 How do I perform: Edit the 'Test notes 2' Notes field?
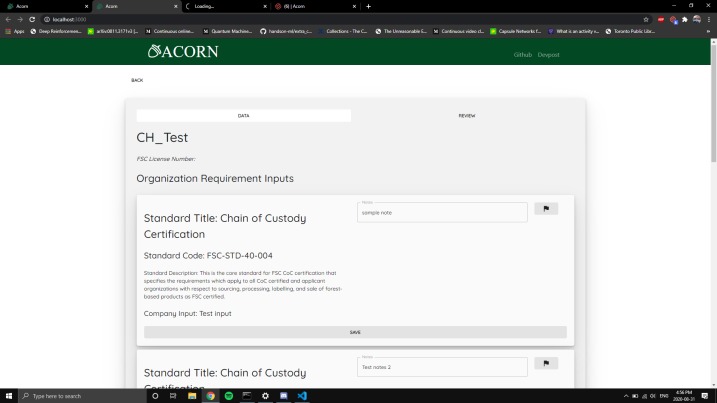point(442,367)
